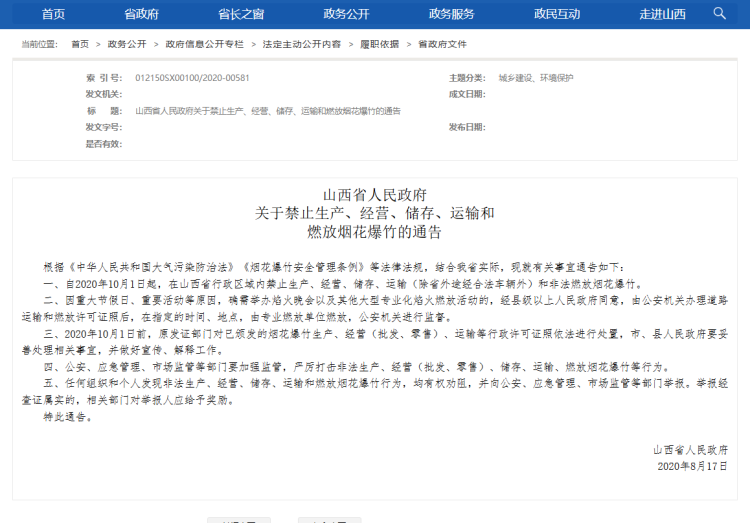Click the 履职依据 breadcrumb link

tap(379, 45)
